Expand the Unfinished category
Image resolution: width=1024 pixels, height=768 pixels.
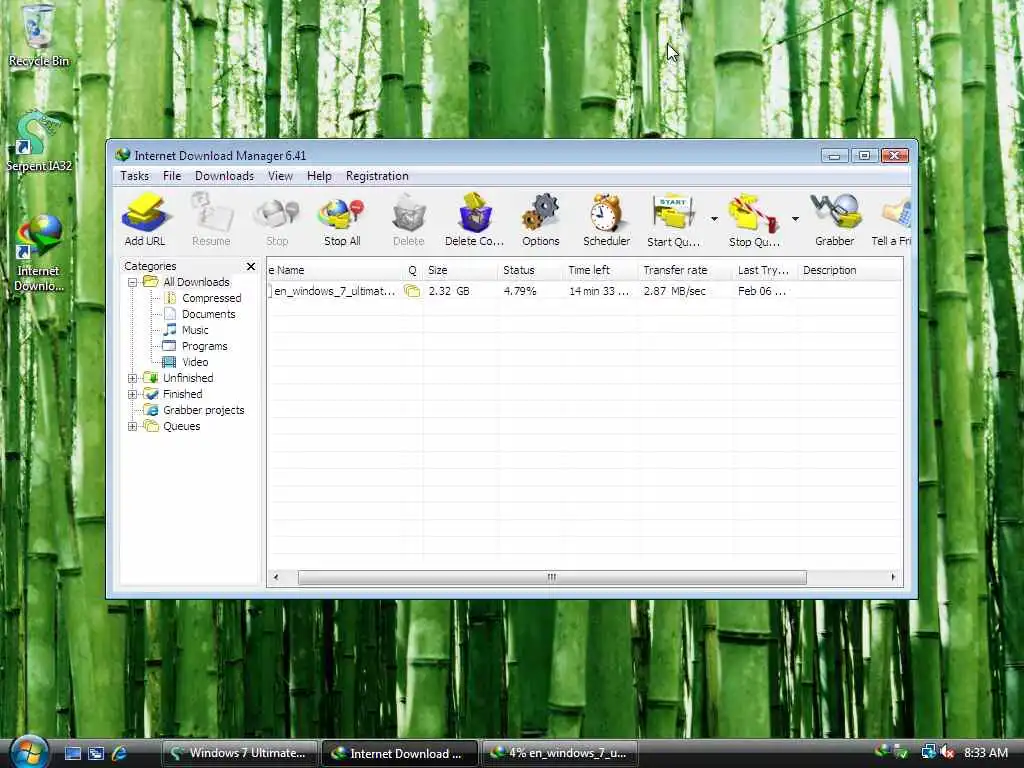pyautogui.click(x=133, y=378)
